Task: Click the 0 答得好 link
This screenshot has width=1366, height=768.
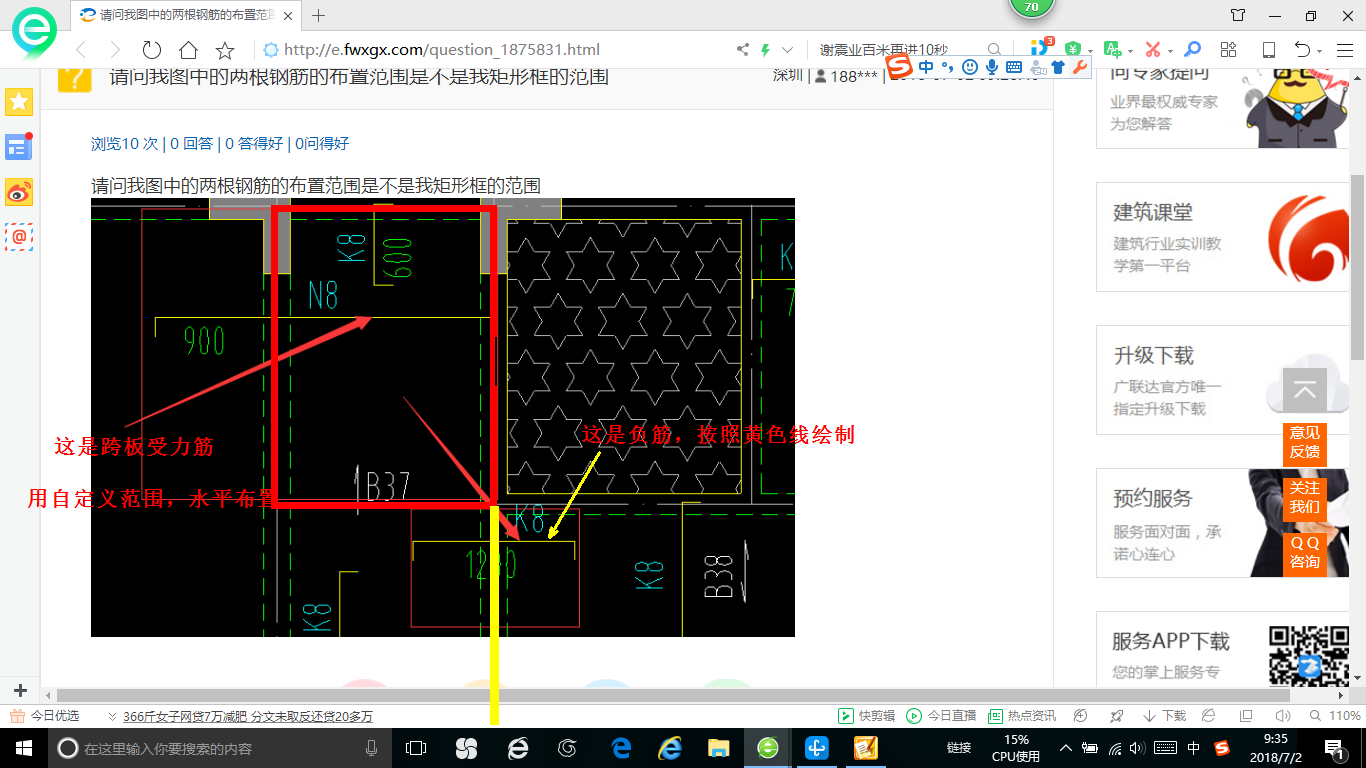Action: tap(254, 143)
